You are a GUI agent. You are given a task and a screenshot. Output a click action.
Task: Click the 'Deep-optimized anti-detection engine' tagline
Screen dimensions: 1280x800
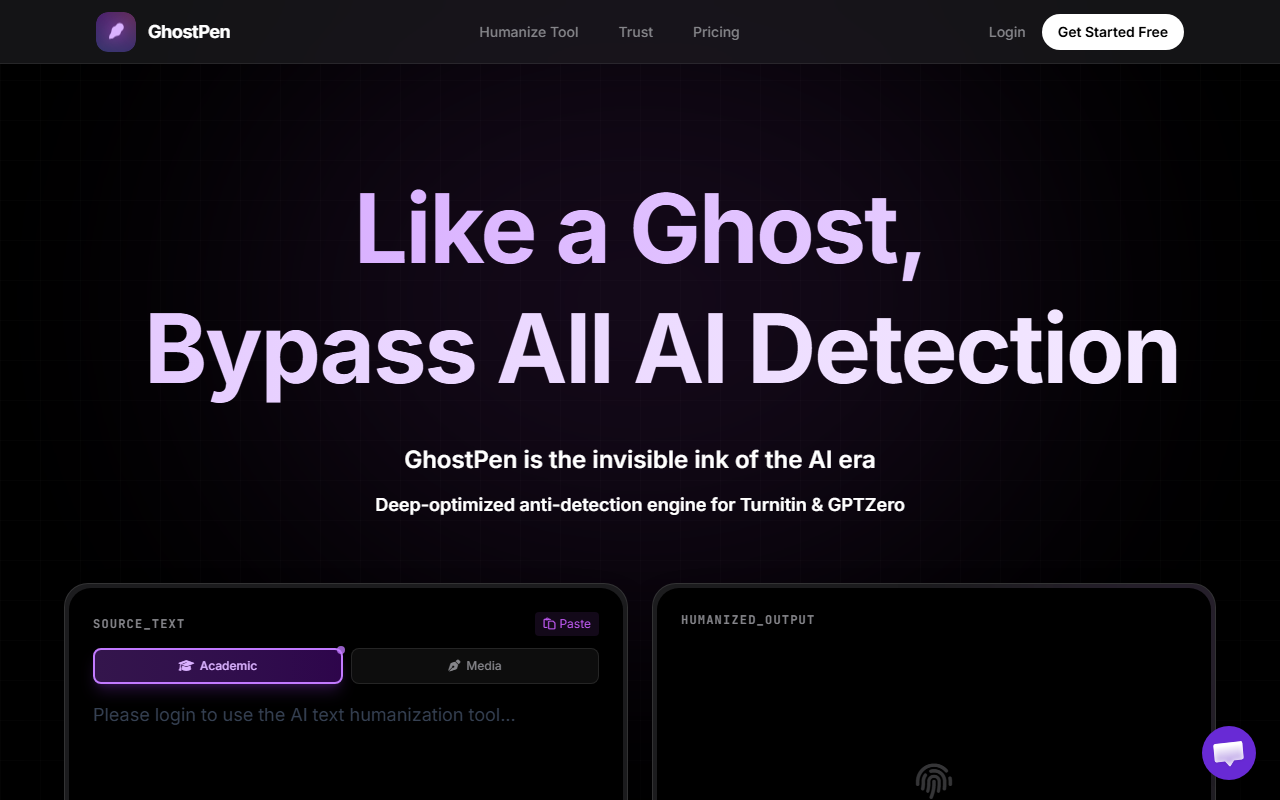click(x=640, y=505)
